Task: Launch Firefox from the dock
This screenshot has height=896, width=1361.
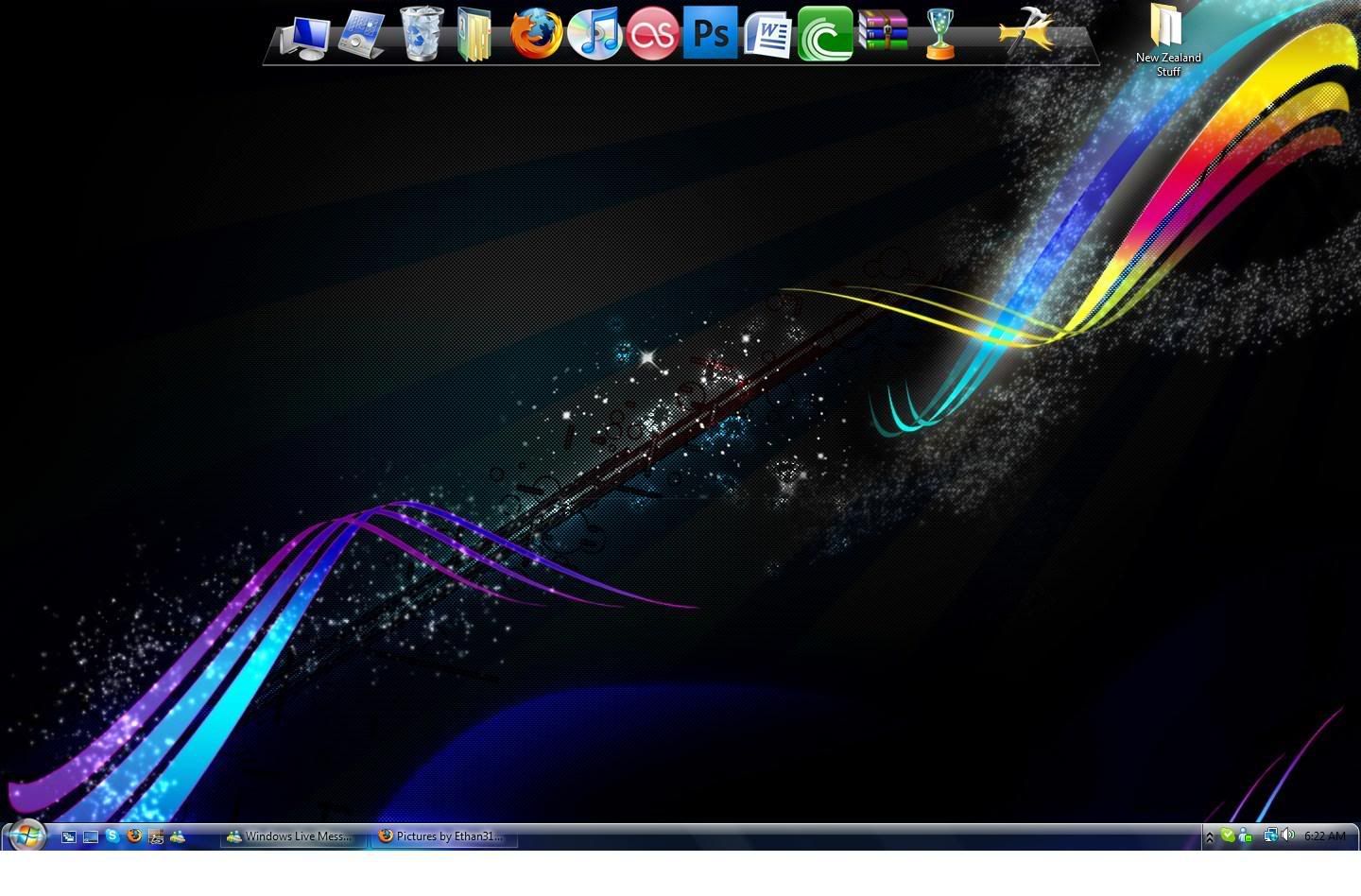Action: click(x=536, y=33)
